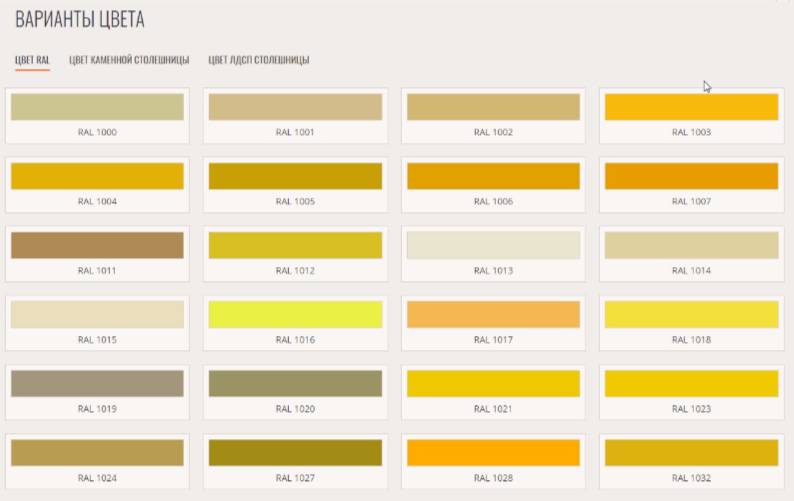The image size is (794, 501).
Task: Switch to the ЦВЕТ RAL tab
Action: pyautogui.click(x=32, y=60)
